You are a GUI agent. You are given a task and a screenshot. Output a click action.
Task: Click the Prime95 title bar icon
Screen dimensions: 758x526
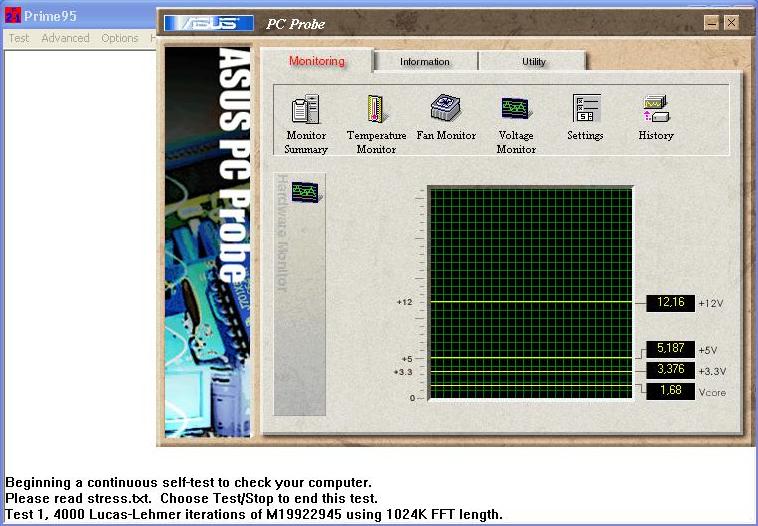tap(13, 16)
